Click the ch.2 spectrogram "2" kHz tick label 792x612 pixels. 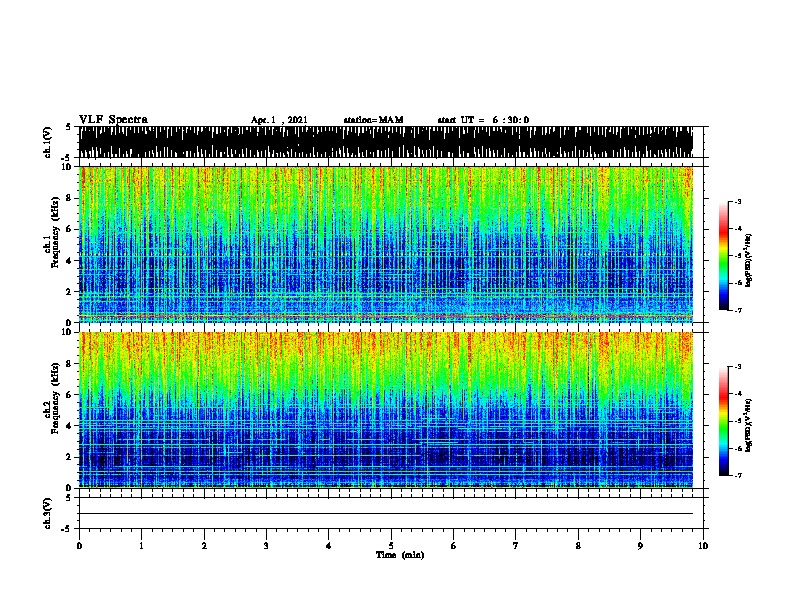pos(69,457)
